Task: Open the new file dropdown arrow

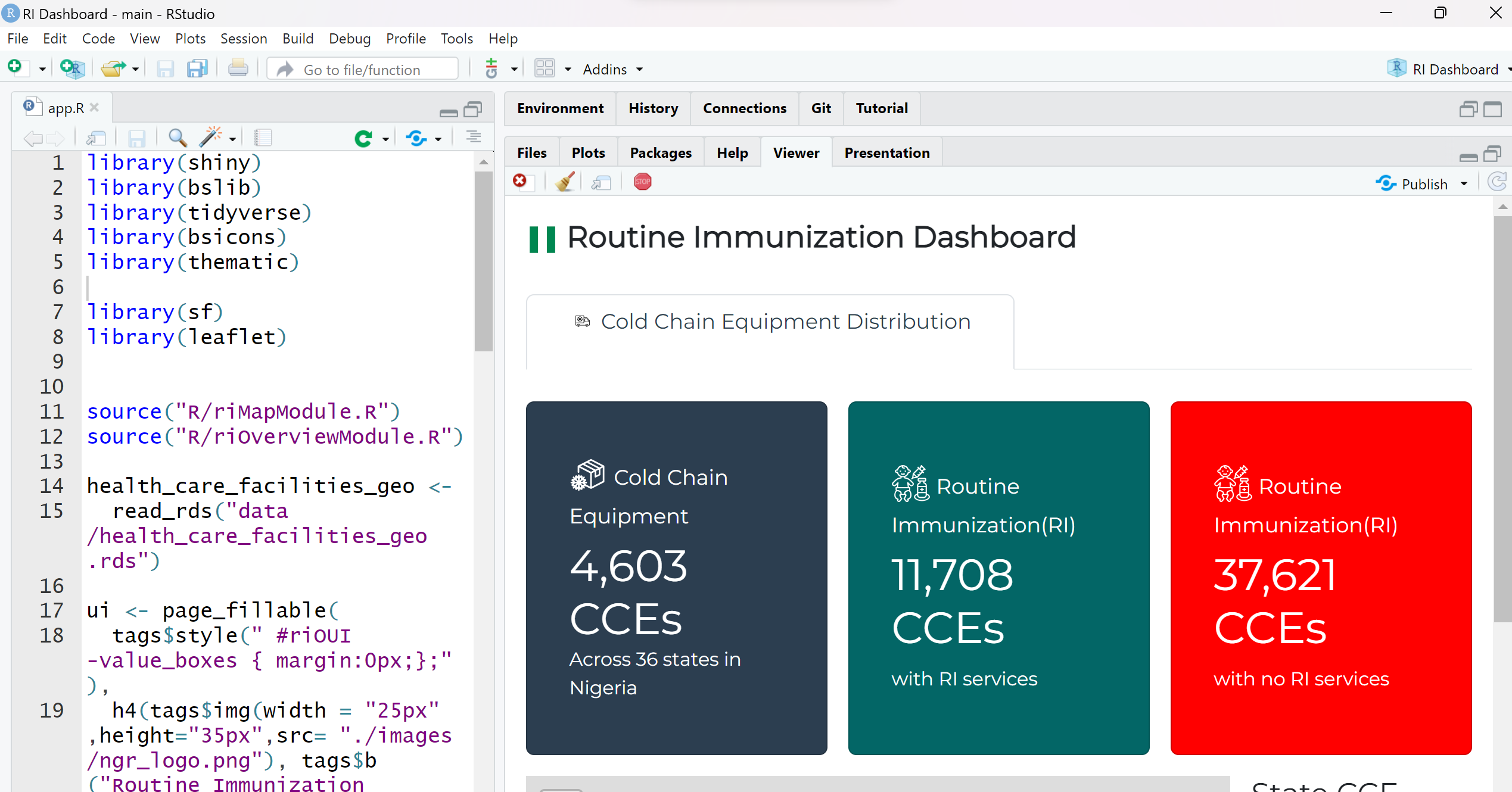Action: coord(42,69)
